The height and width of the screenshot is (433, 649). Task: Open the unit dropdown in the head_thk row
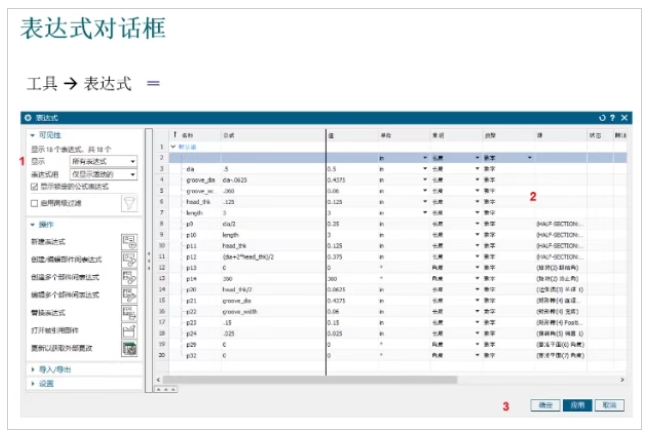tap(425, 202)
